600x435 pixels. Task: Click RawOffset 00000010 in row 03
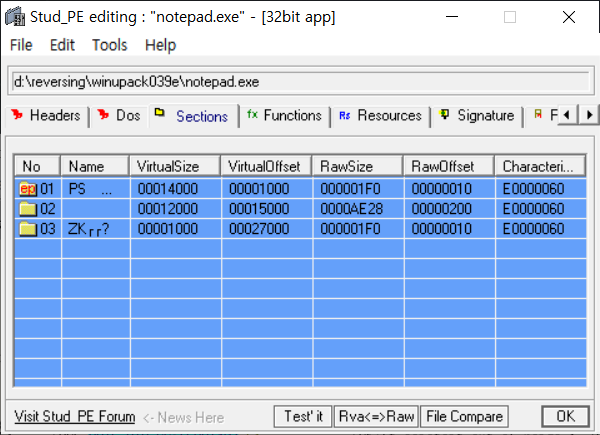441,229
